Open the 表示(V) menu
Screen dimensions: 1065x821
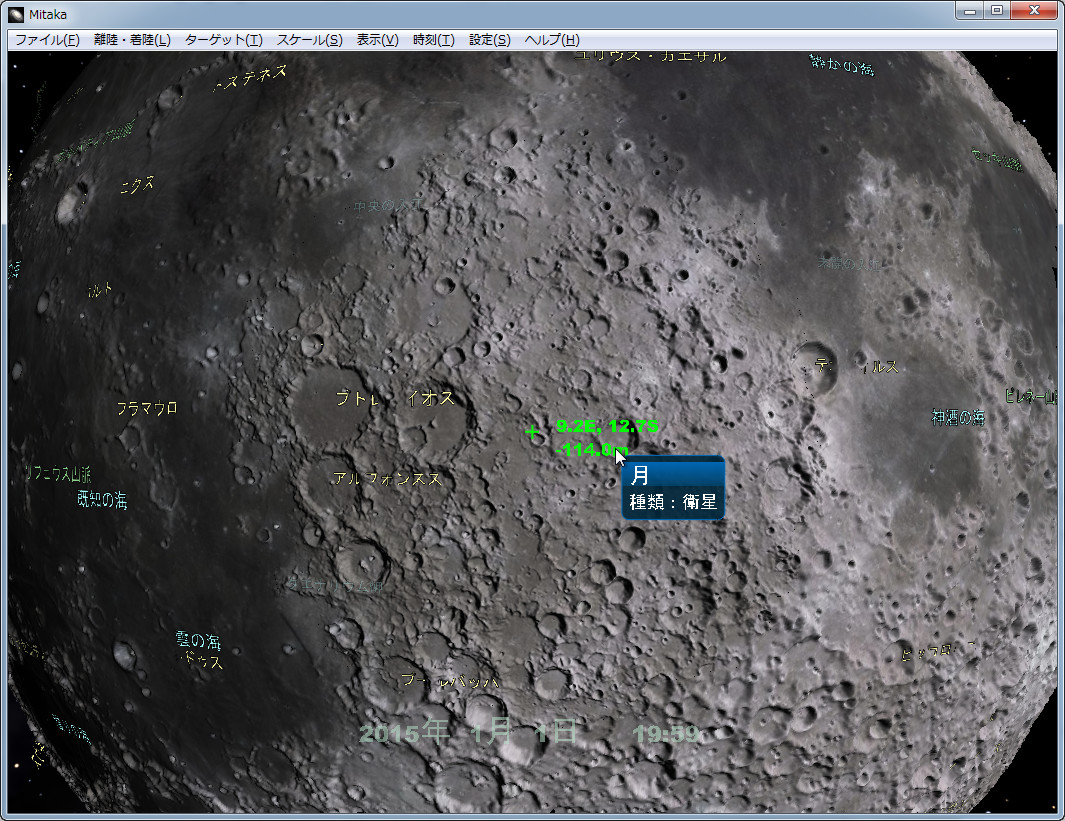377,39
